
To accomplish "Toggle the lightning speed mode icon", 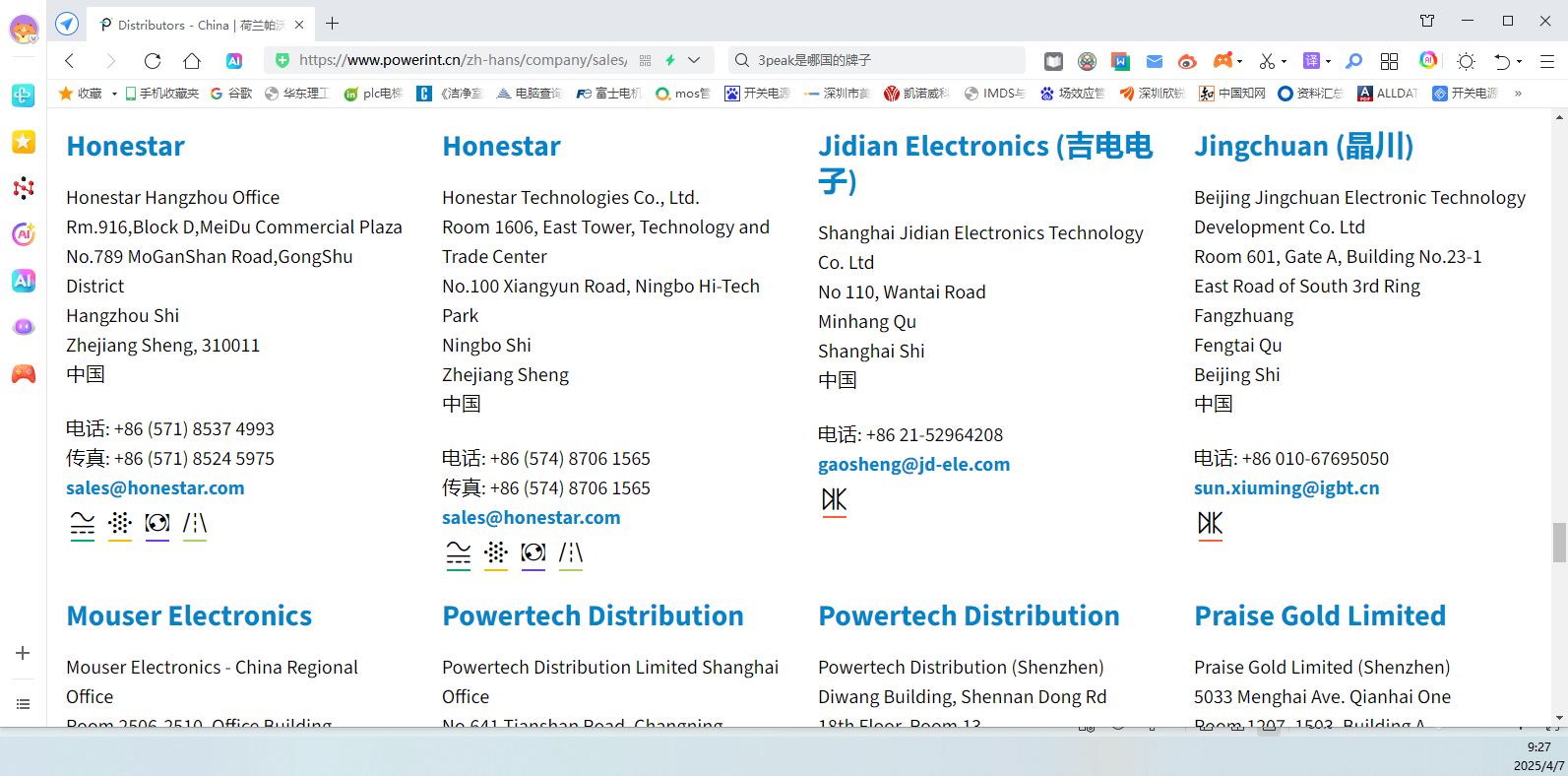I will [x=670, y=61].
